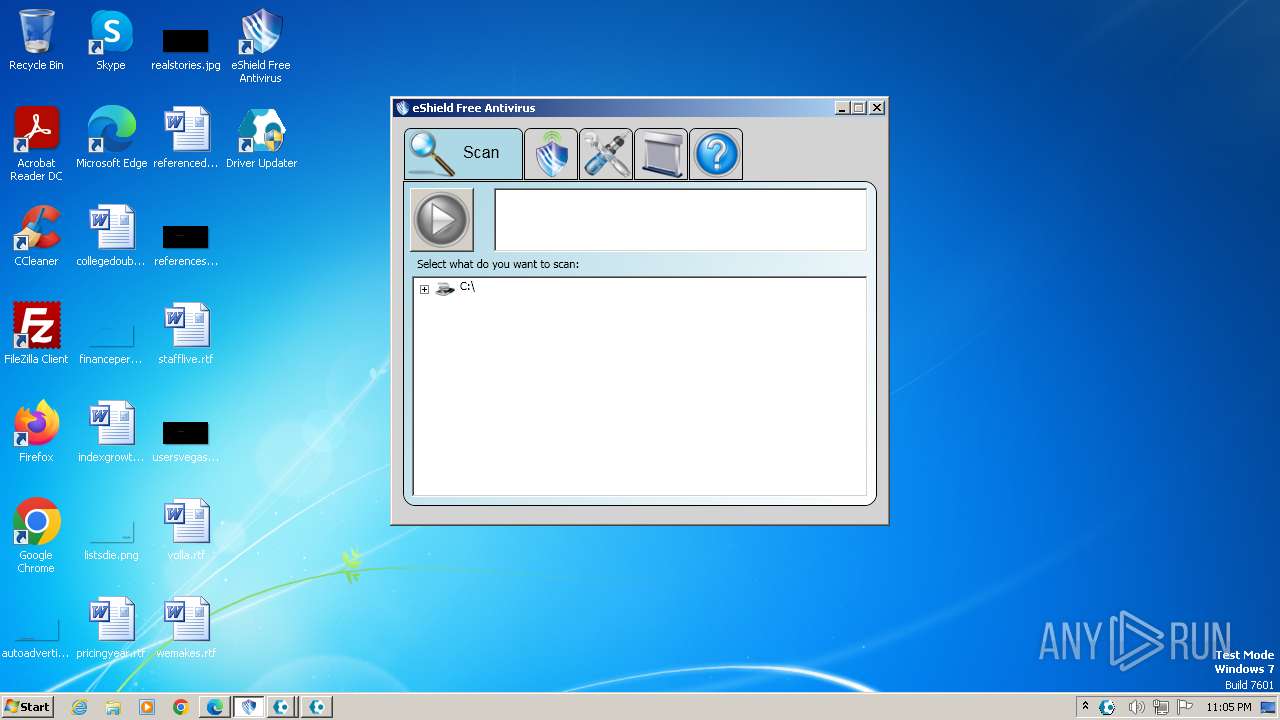Select the volla.rtf document on desktop
Image resolution: width=1280 pixels, height=720 pixels.
186,530
